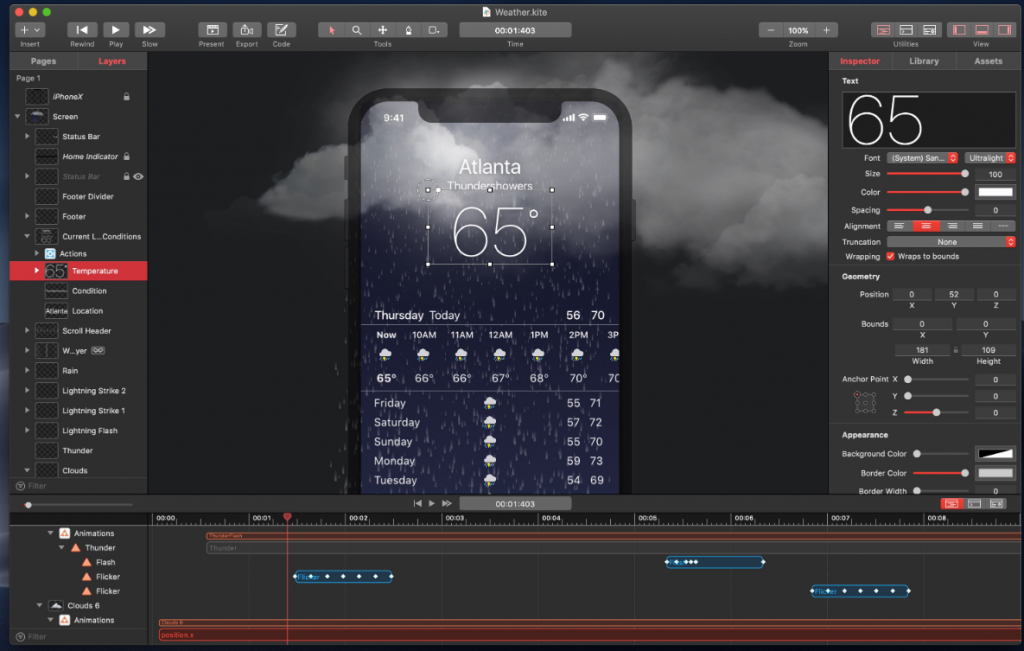Toggle the eye visibility icon on Status Bar
Screen dimensions: 1024x651
[x=138, y=176]
